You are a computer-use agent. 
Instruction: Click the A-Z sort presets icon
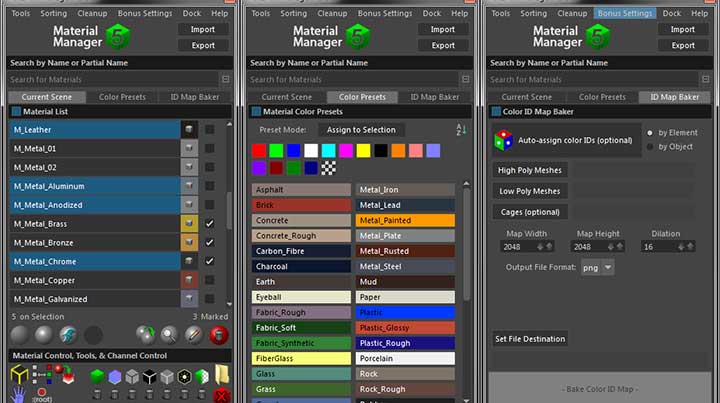461,130
